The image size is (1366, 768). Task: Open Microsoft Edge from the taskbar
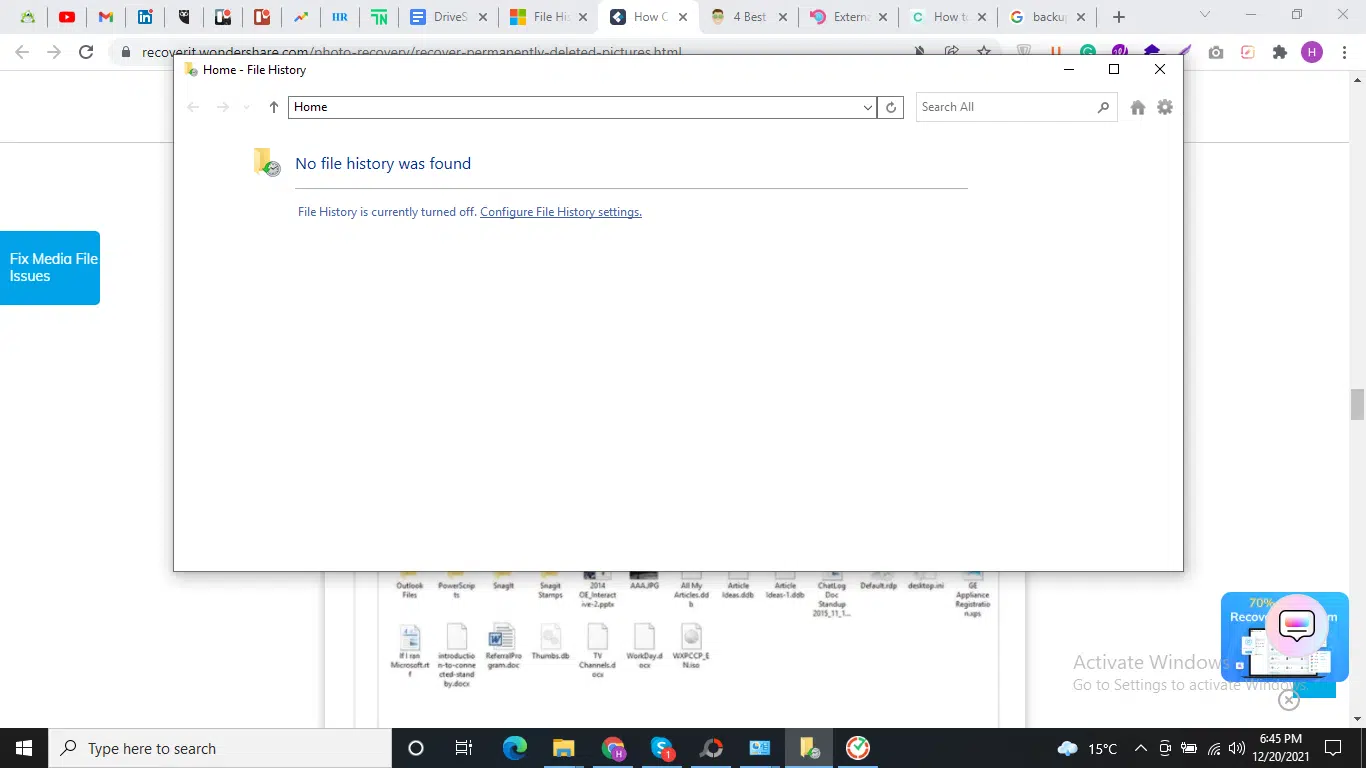pos(514,748)
